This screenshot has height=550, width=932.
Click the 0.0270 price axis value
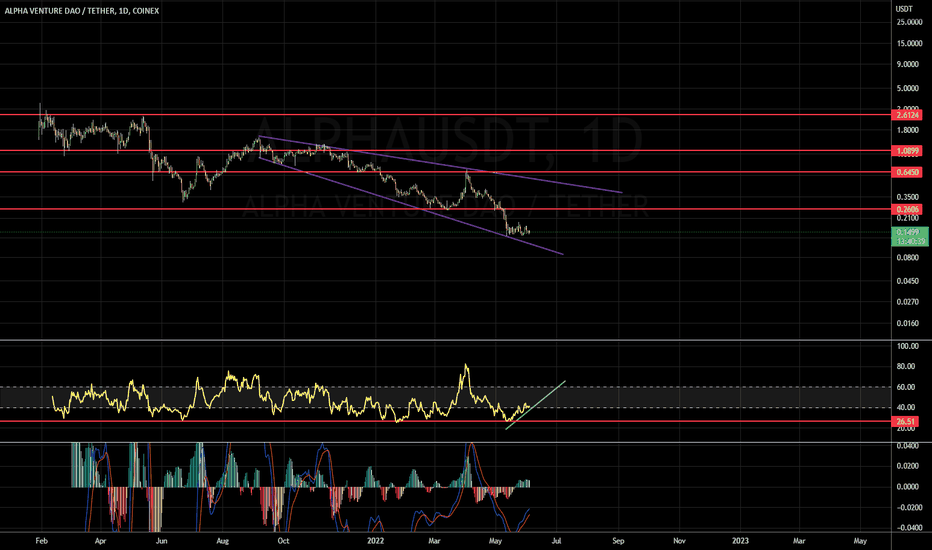[908, 302]
